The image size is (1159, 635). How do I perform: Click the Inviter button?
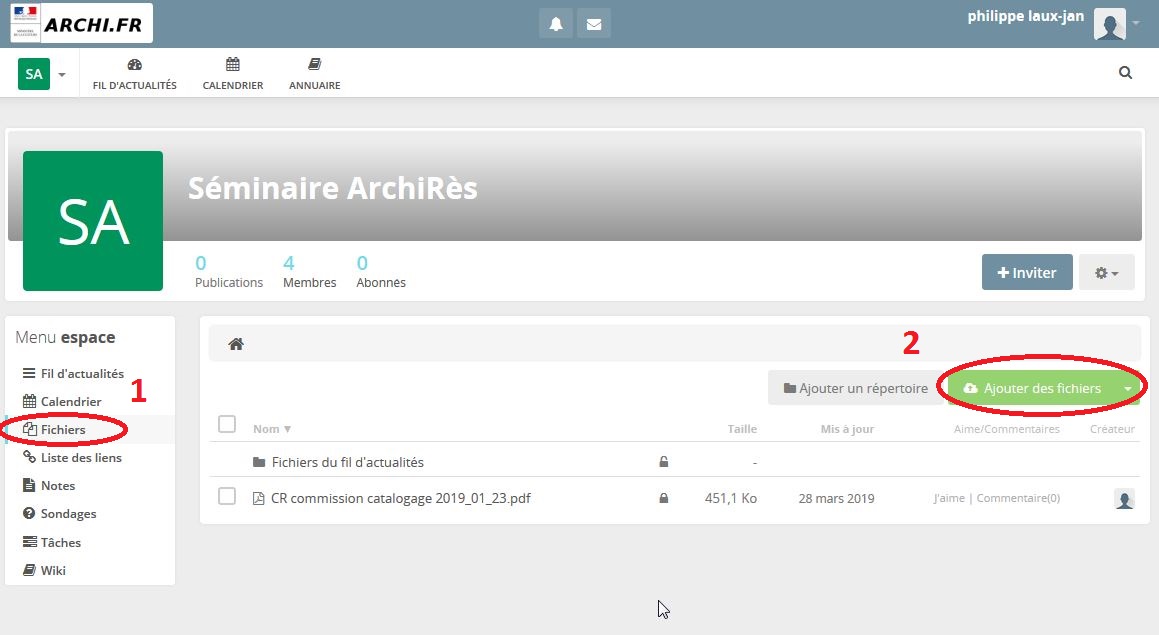pos(1027,272)
